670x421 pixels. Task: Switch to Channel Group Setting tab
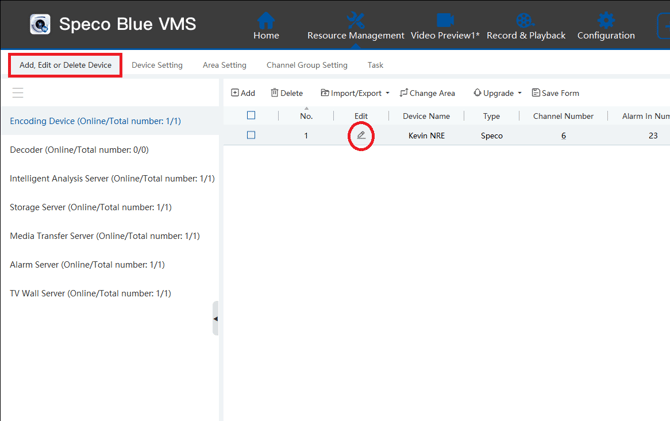306,65
